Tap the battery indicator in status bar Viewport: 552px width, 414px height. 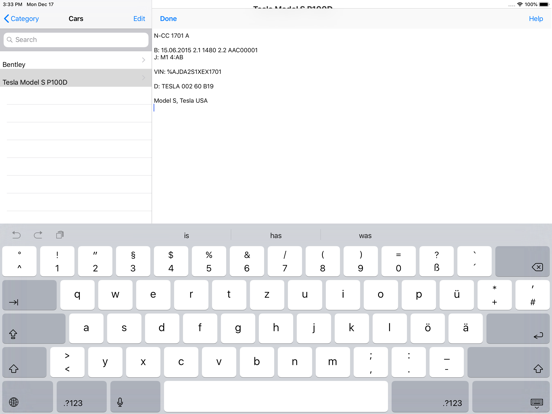coord(544,4)
